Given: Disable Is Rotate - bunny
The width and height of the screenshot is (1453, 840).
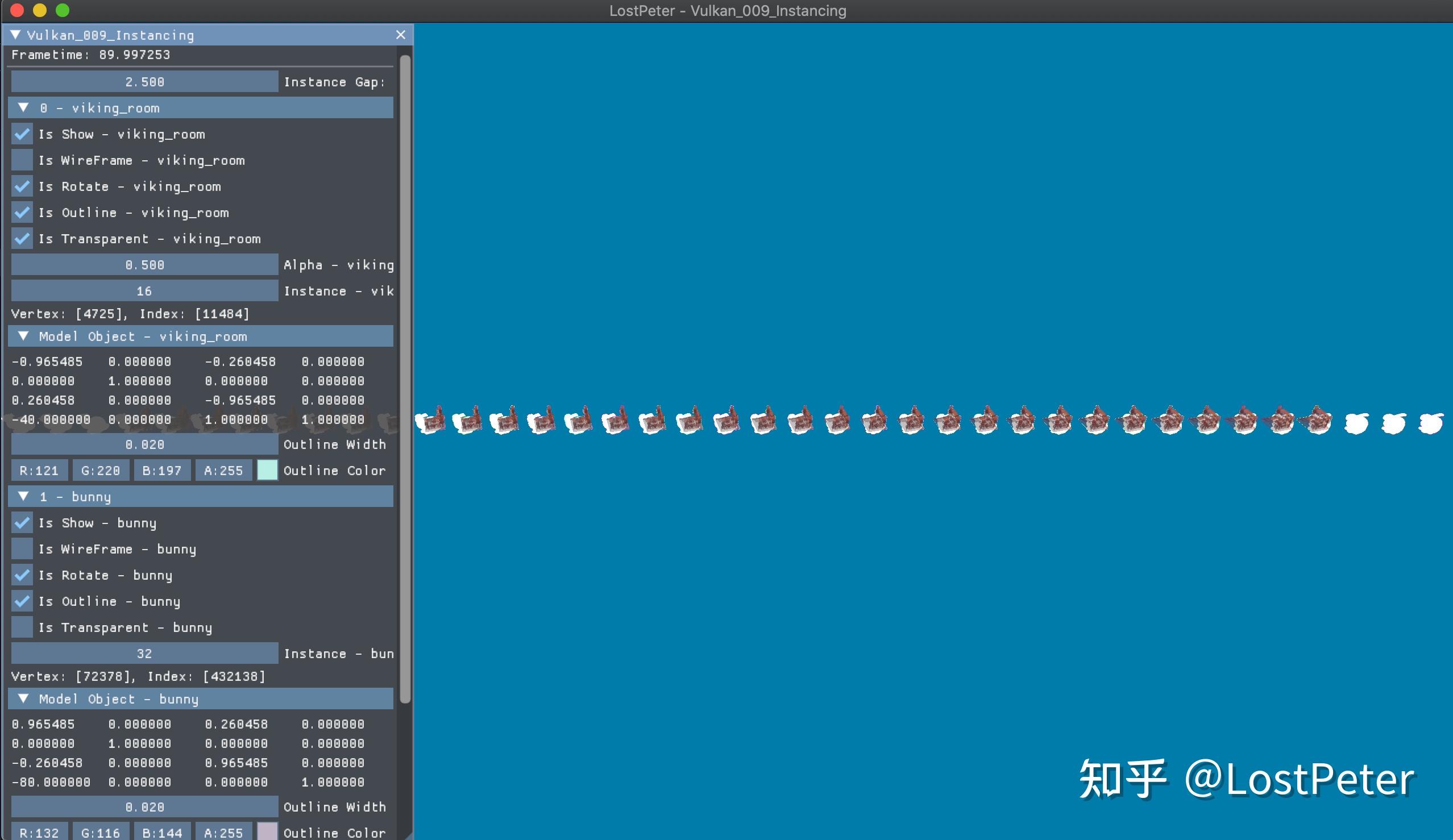Looking at the screenshot, I should 22,575.
